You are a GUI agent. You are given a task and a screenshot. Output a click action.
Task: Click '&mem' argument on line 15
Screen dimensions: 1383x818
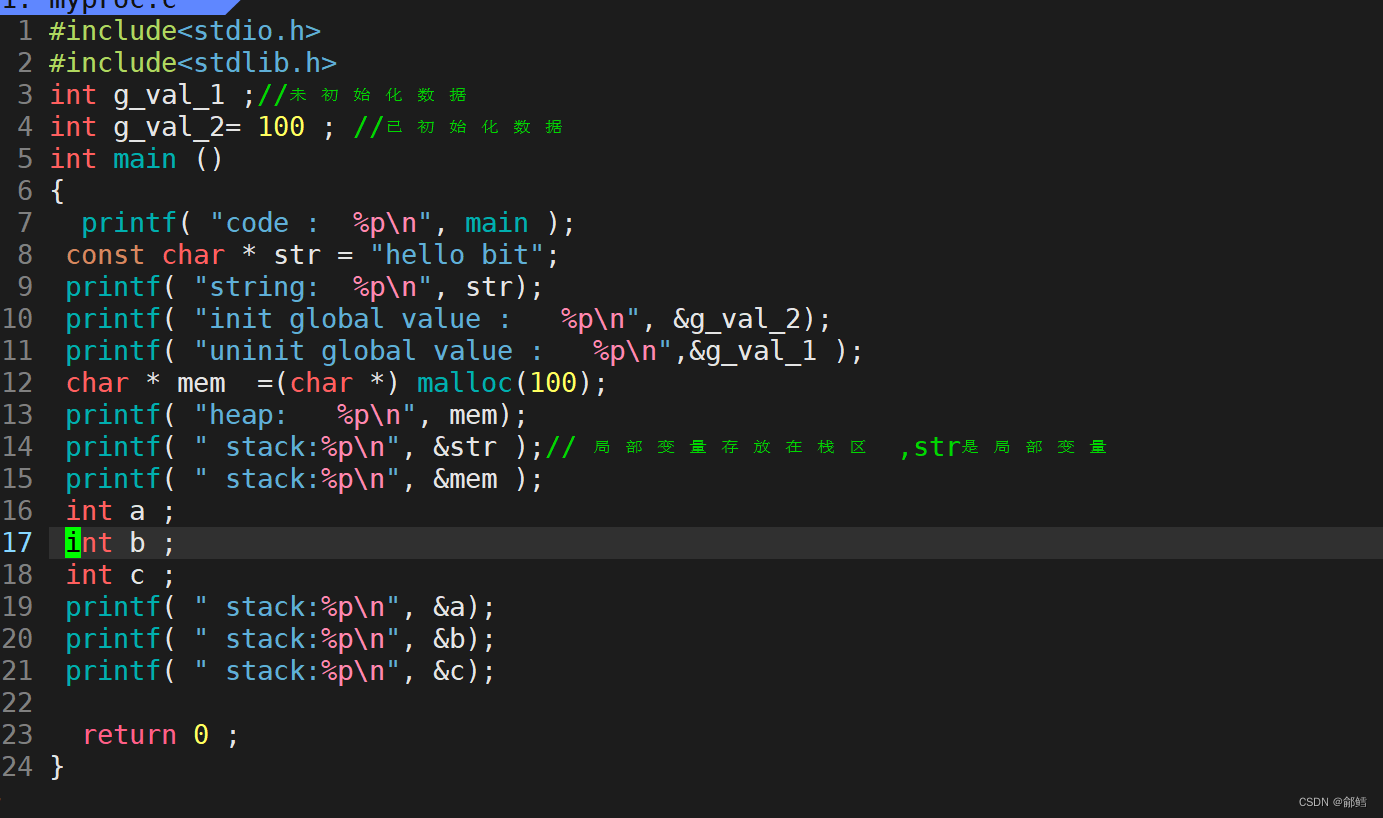[x=466, y=478]
